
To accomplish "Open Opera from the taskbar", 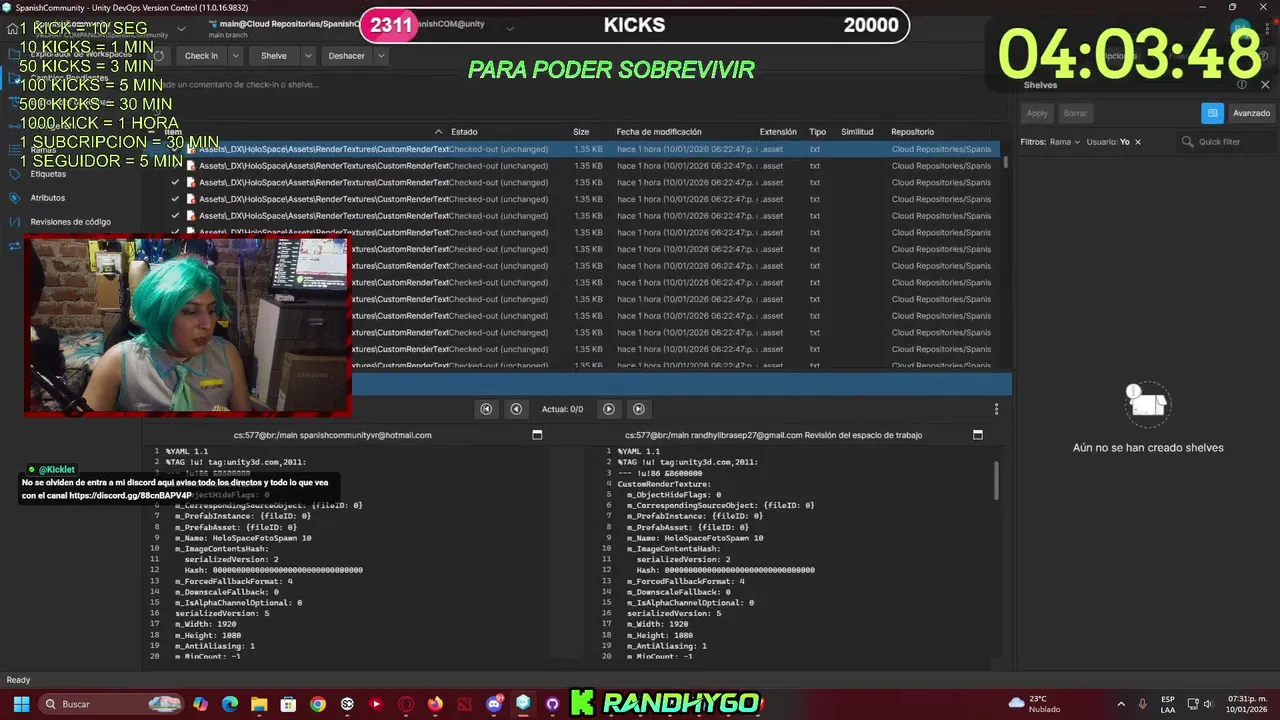I will (406, 704).
